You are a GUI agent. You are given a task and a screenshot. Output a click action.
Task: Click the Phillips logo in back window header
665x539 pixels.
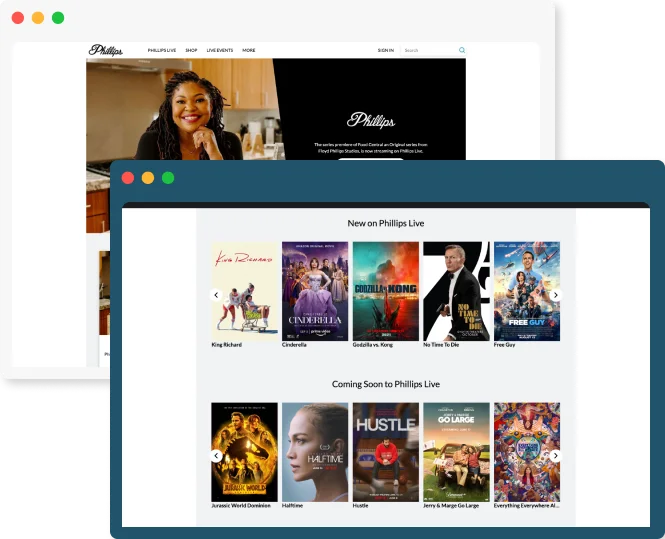[x=106, y=50]
